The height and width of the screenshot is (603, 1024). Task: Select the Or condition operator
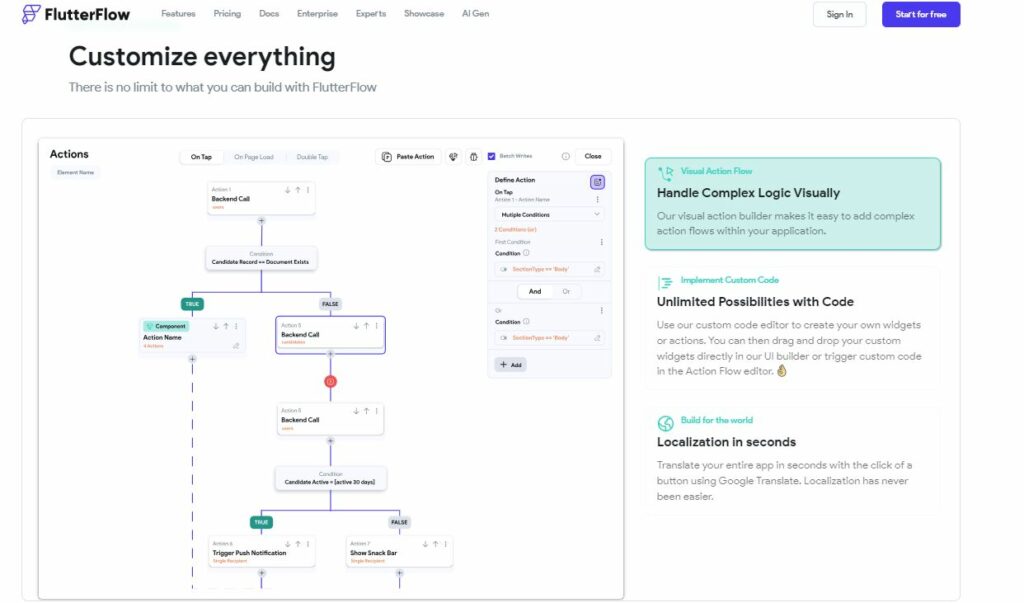(x=566, y=291)
